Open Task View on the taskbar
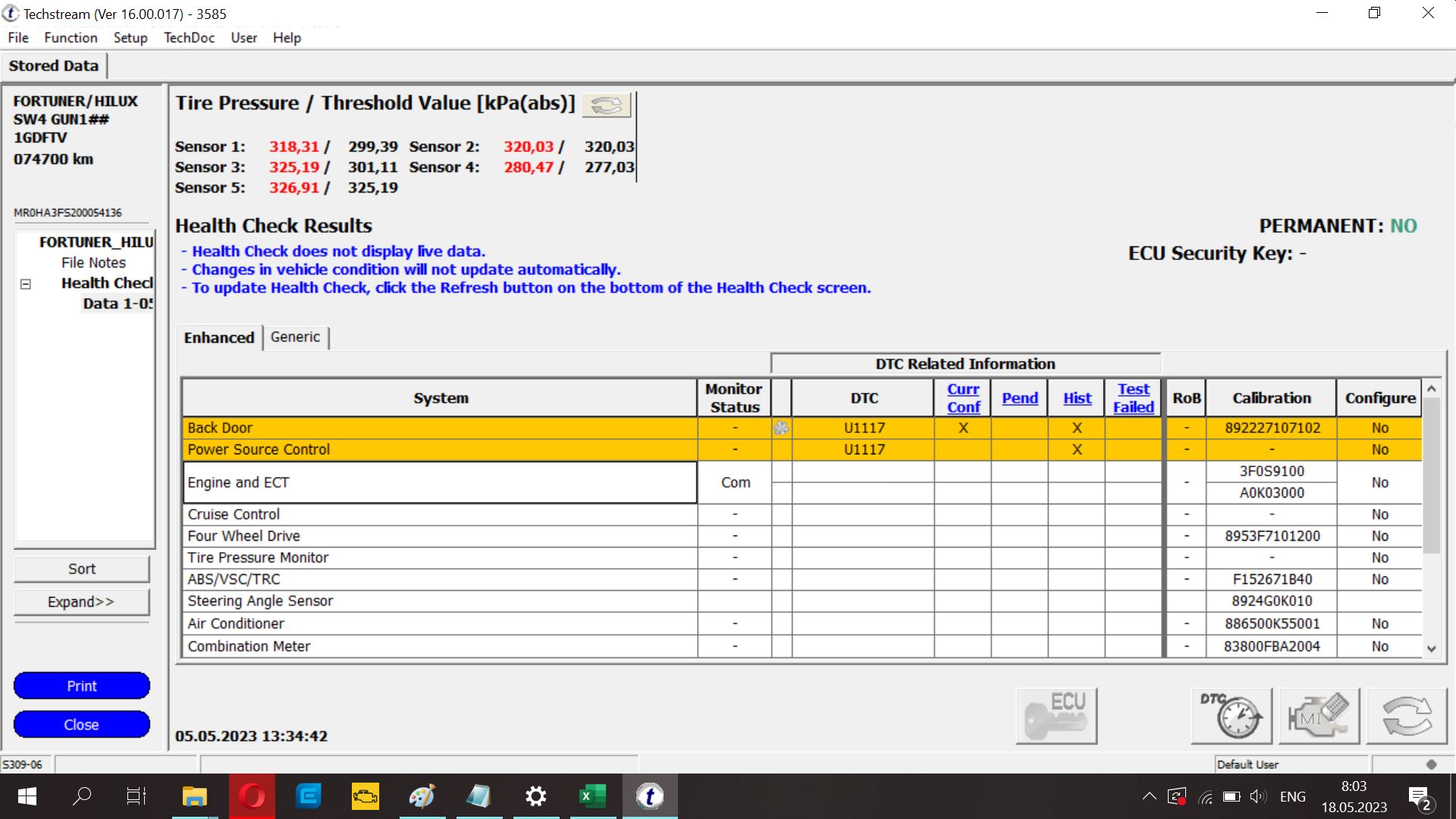Viewport: 1456px width, 819px height. (x=136, y=796)
